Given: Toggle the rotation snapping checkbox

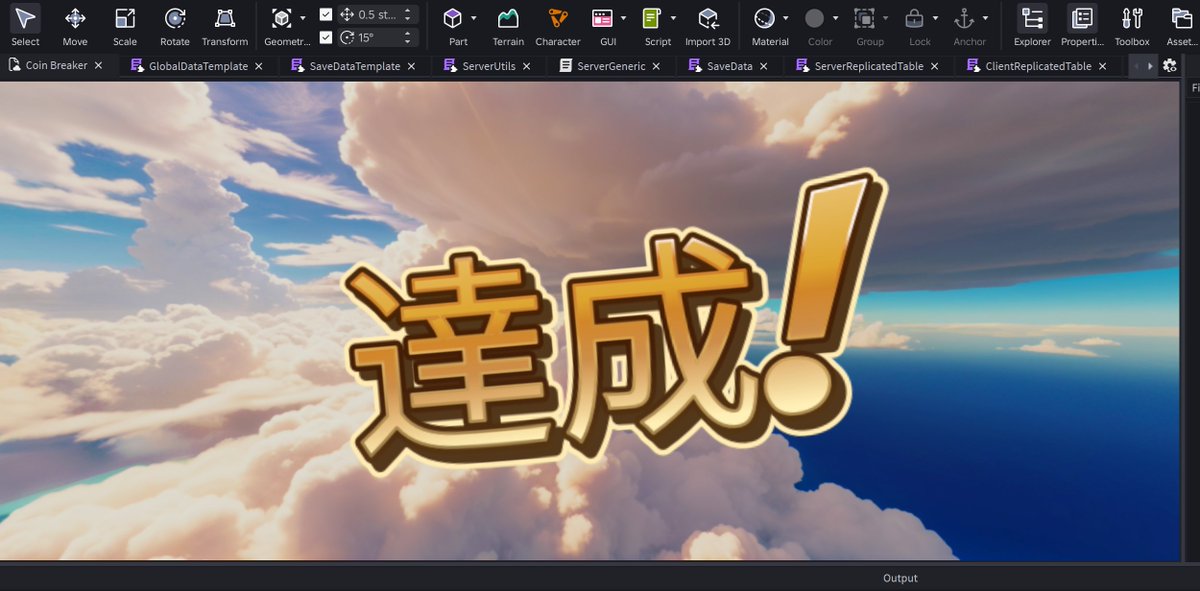Looking at the screenshot, I should pyautogui.click(x=325, y=37).
